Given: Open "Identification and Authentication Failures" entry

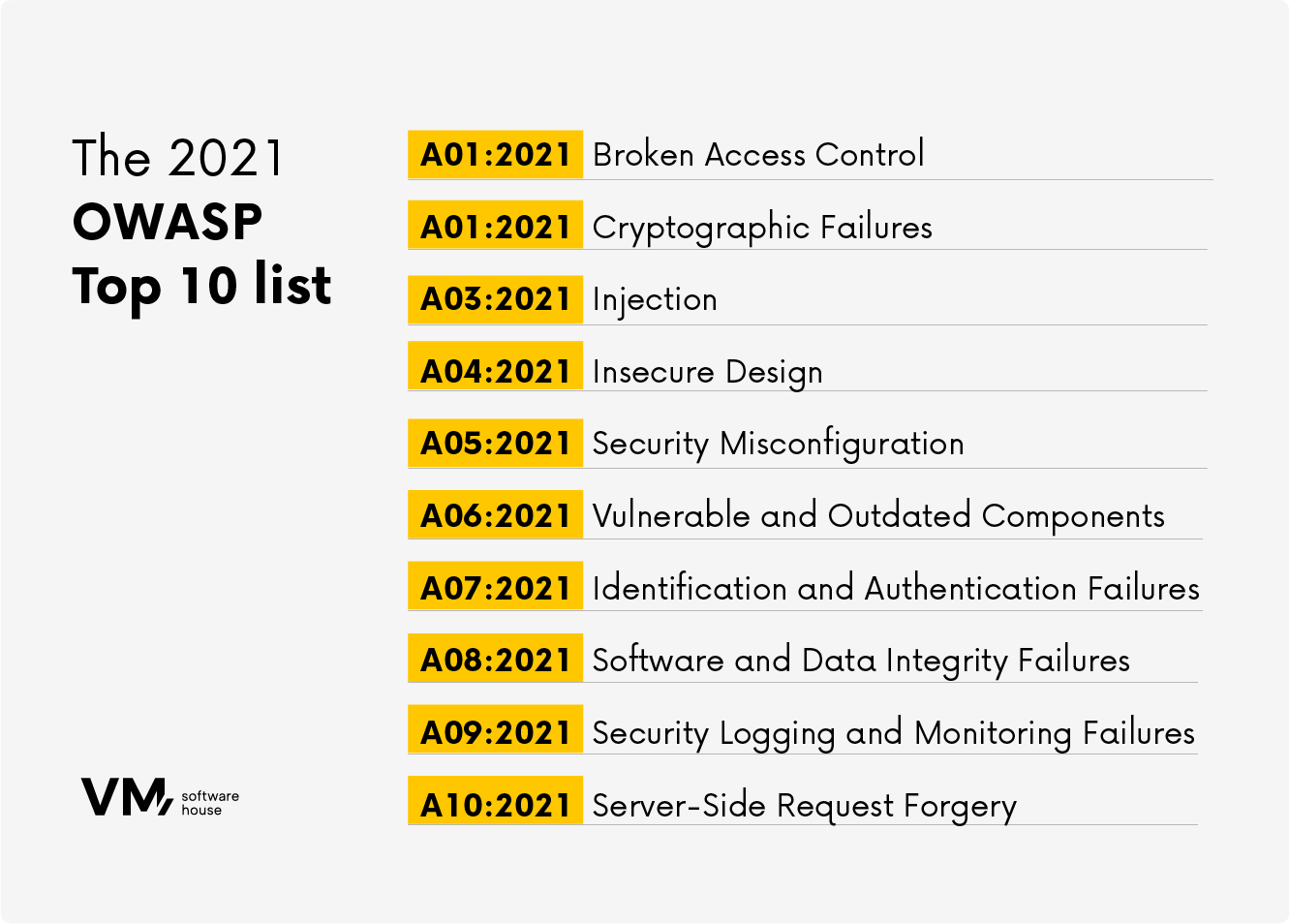Looking at the screenshot, I should [x=896, y=588].
